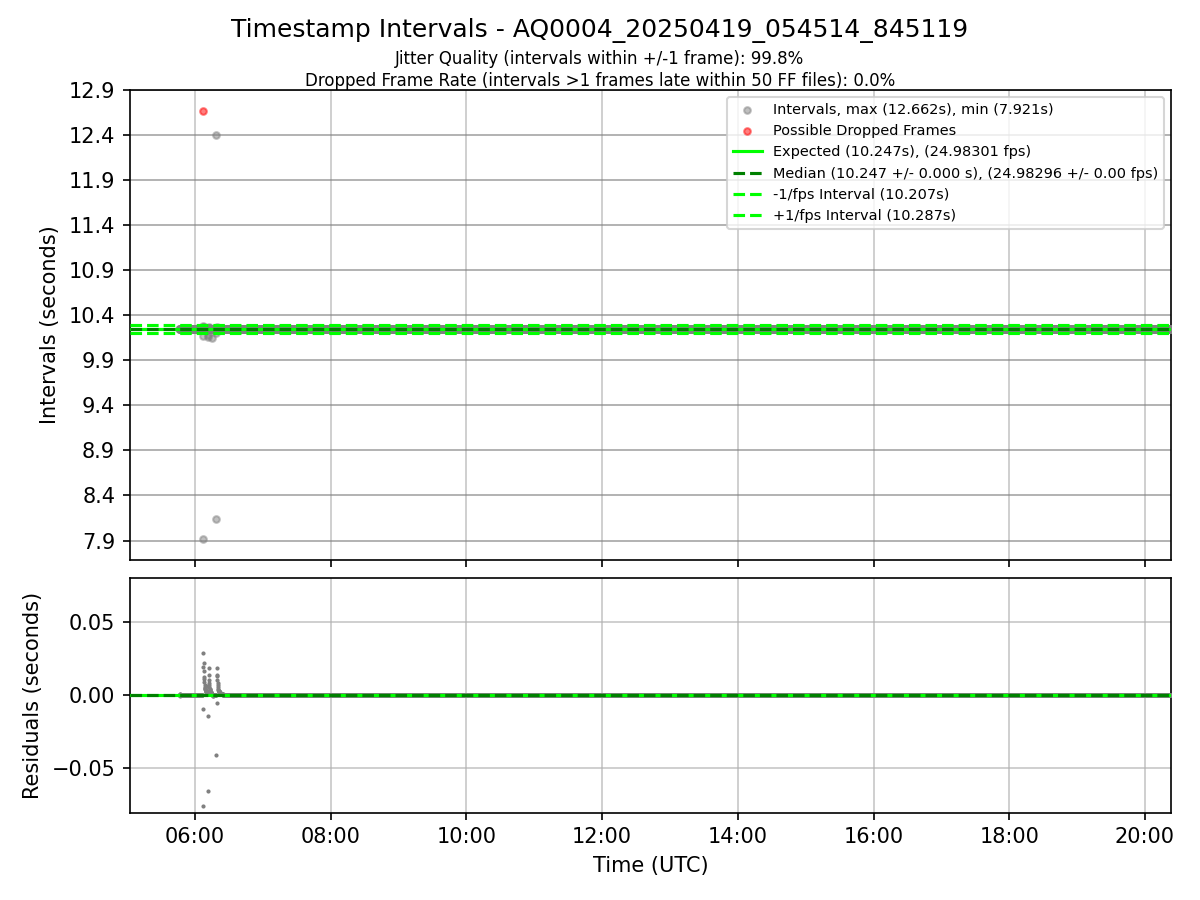The height and width of the screenshot is (900, 1200).
Task: Select the 'Dropped Frame Rate' 0.0% subtitle line
Action: tap(599, 79)
